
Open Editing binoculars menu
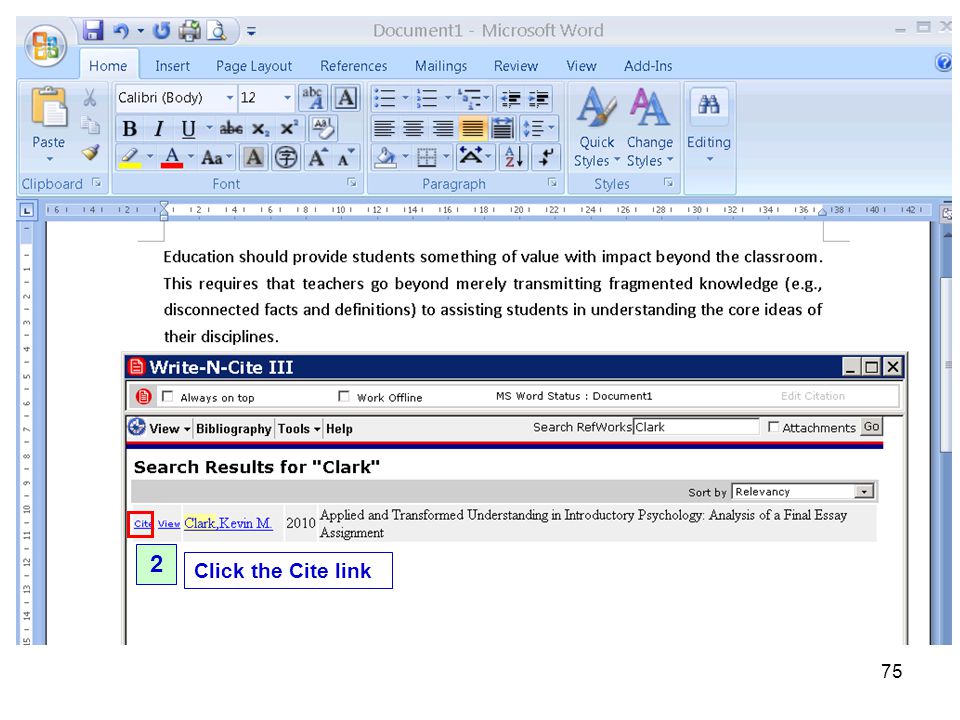click(x=708, y=126)
